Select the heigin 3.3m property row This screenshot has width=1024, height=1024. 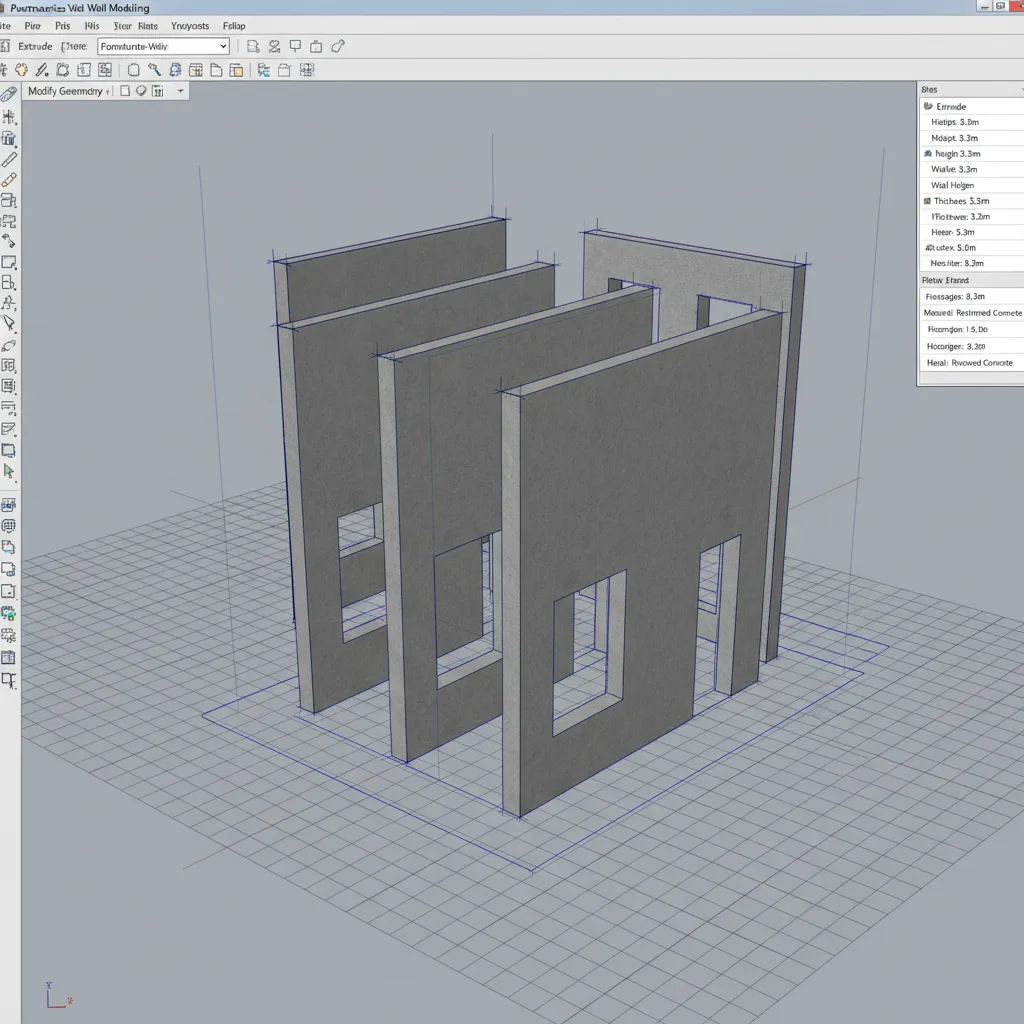[972, 153]
